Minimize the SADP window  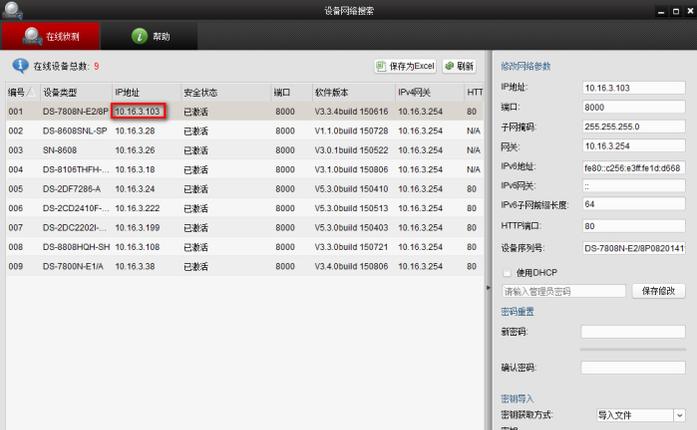coord(661,12)
